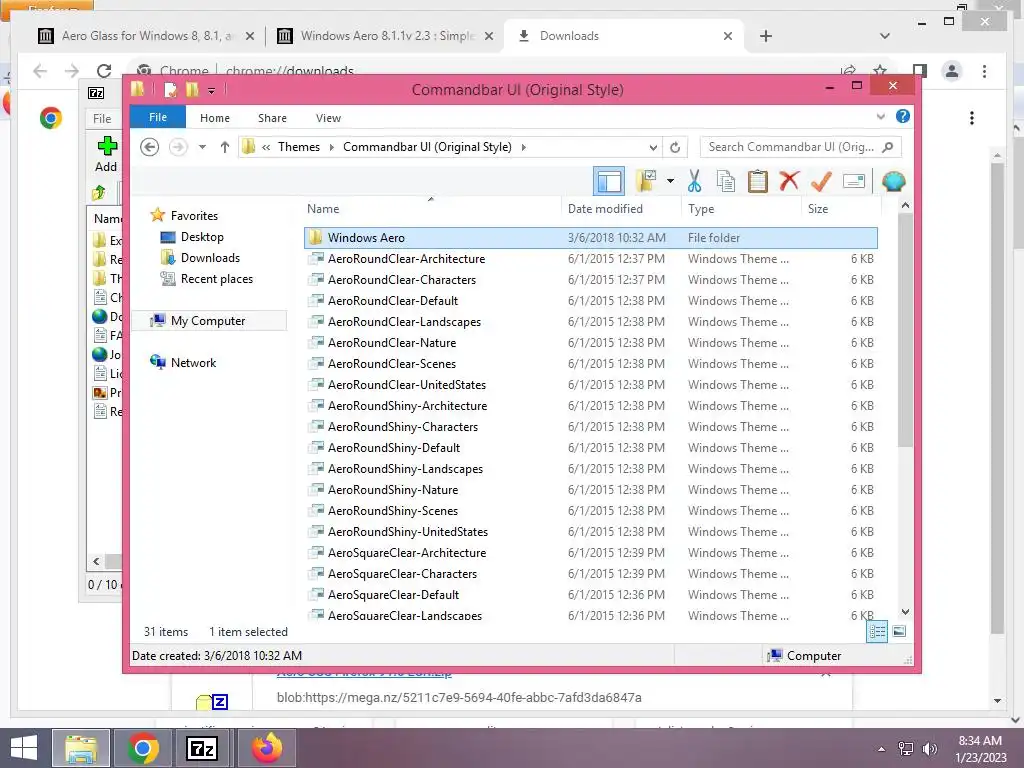Click the Explorer Forward arrow button

178,147
